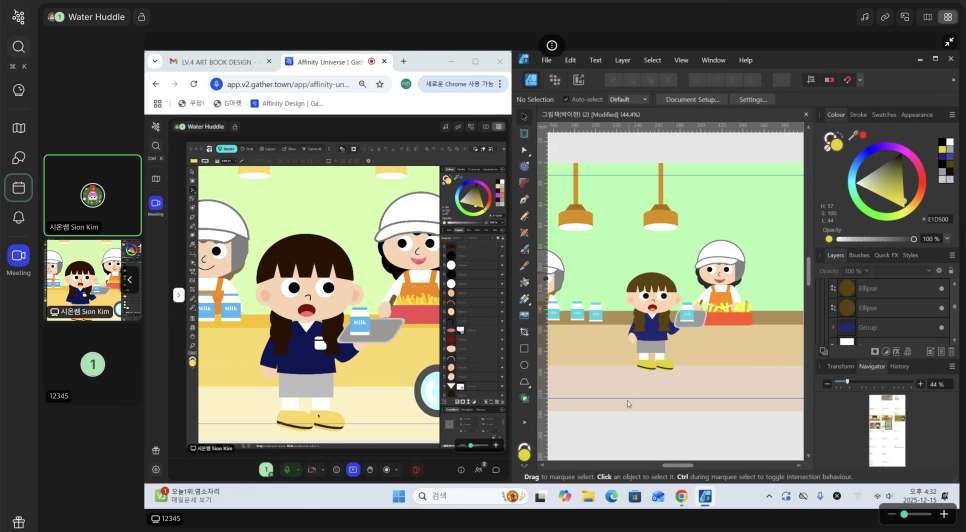This screenshot has width=966, height=532.
Task: Open the File menu
Action: [546, 60]
